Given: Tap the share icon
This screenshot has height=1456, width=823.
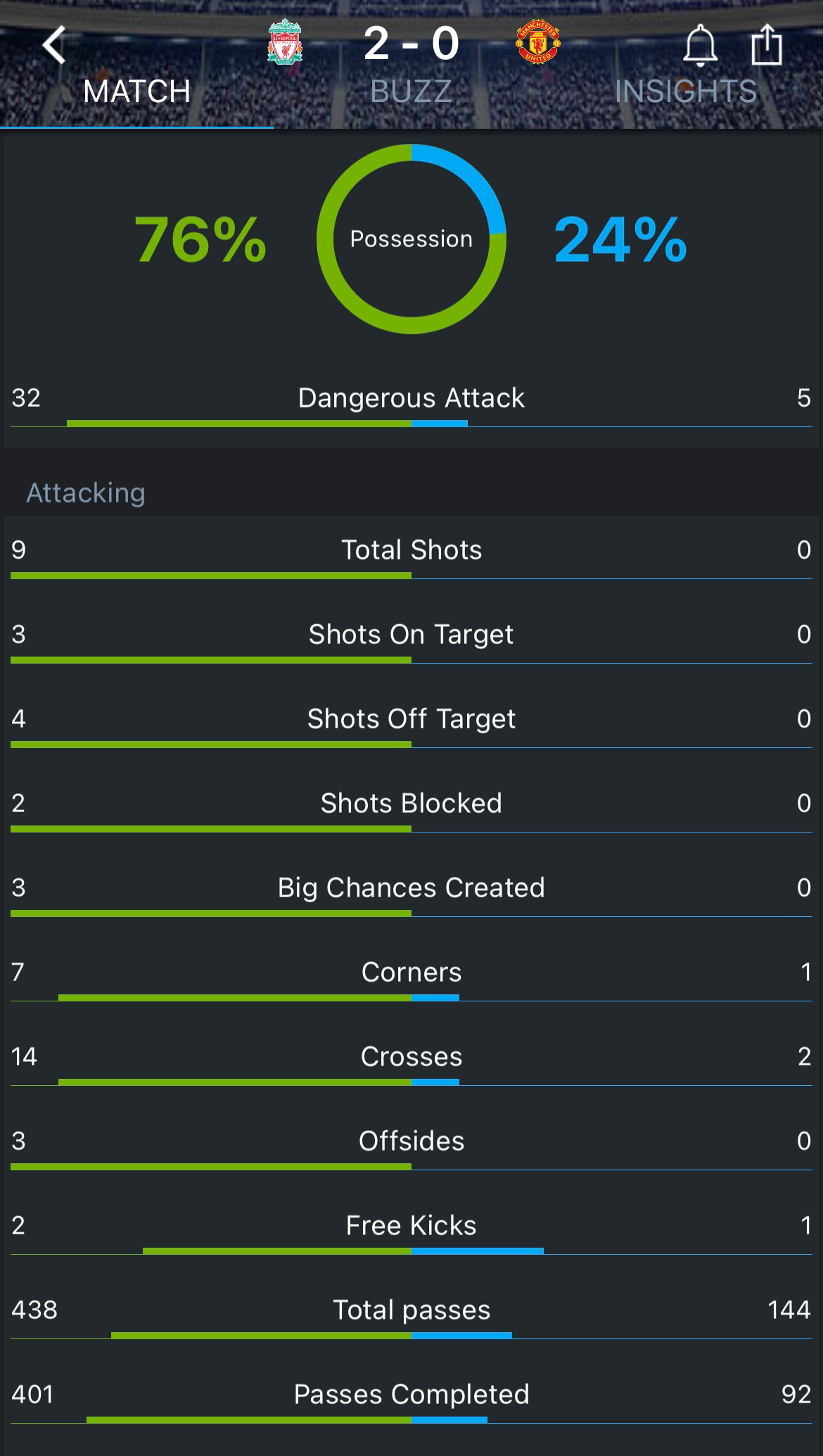Looking at the screenshot, I should [x=767, y=44].
